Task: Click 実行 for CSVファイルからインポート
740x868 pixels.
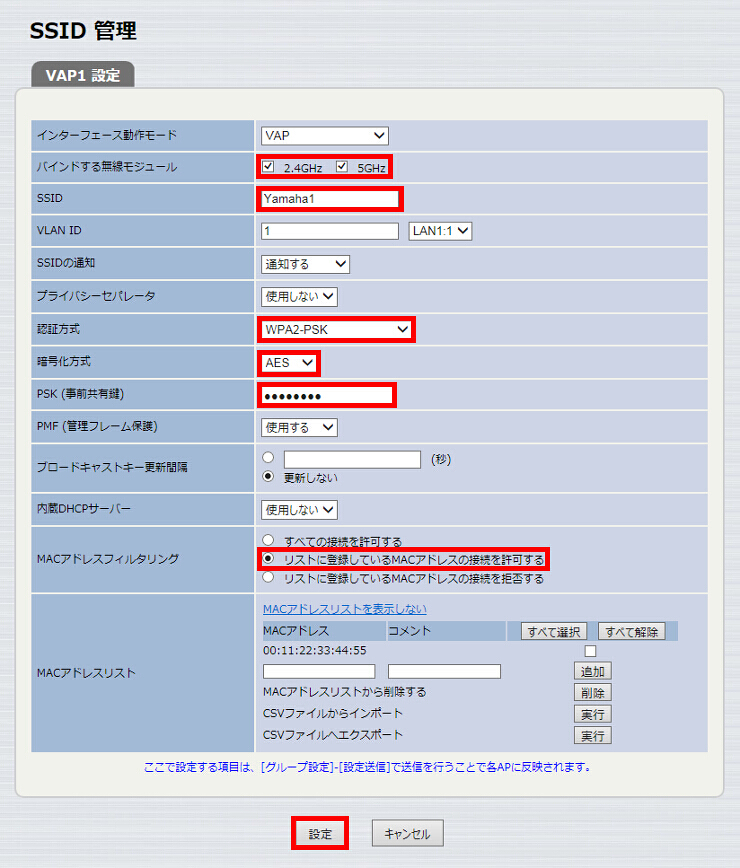Action: point(593,715)
